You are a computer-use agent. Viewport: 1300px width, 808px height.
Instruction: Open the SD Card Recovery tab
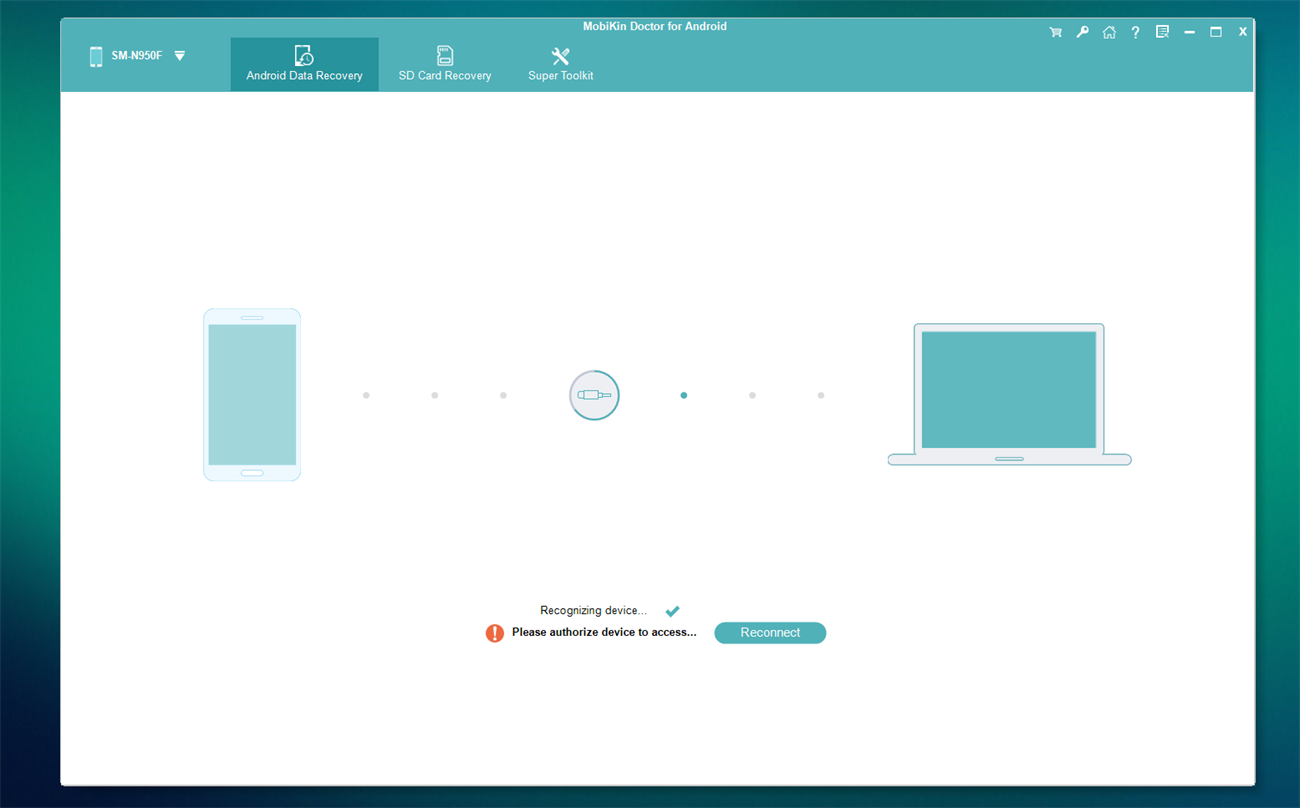[445, 64]
